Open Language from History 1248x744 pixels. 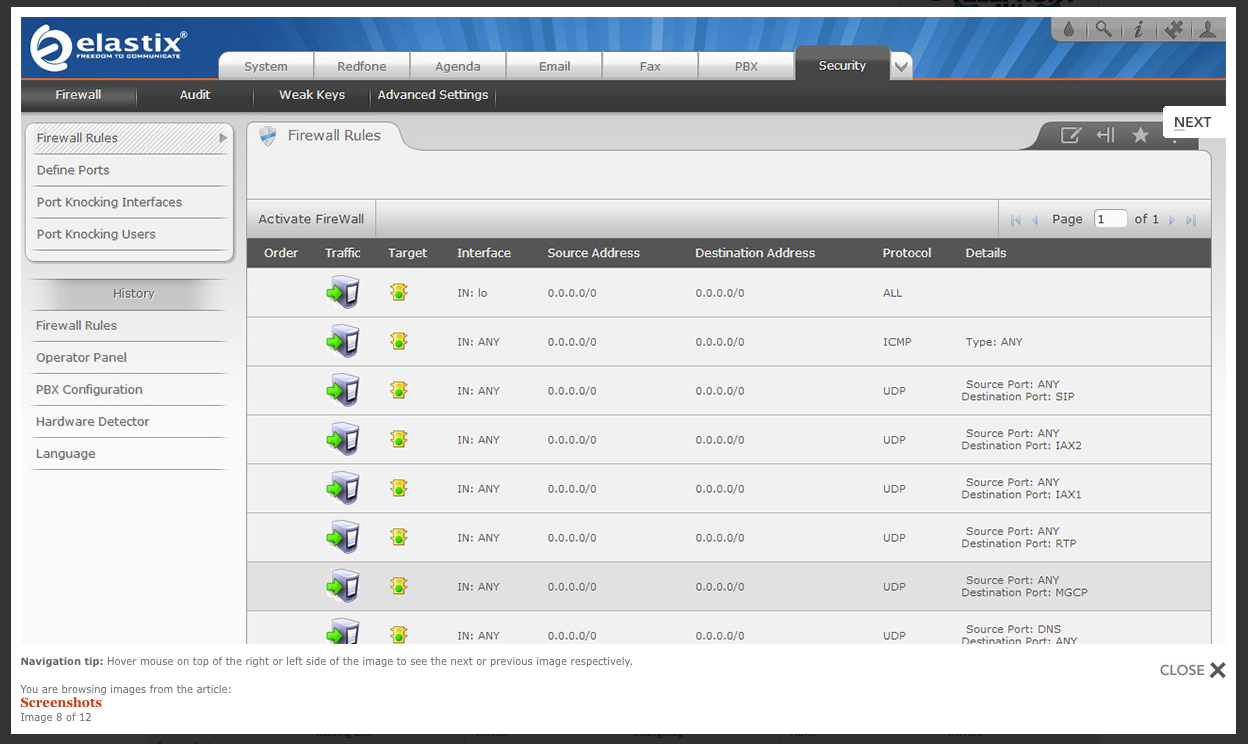[x=65, y=453]
